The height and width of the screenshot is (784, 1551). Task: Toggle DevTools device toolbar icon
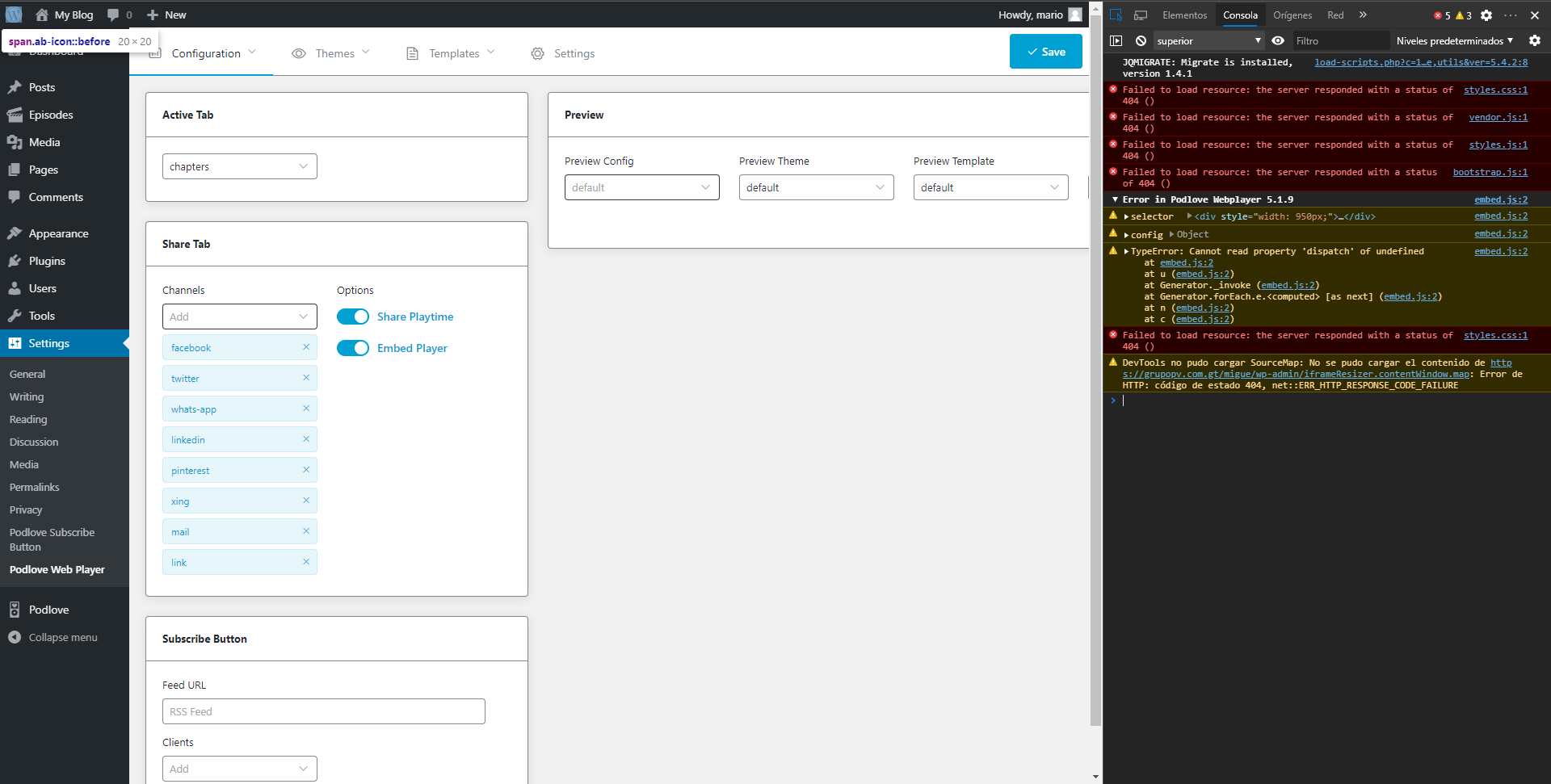(x=1141, y=15)
